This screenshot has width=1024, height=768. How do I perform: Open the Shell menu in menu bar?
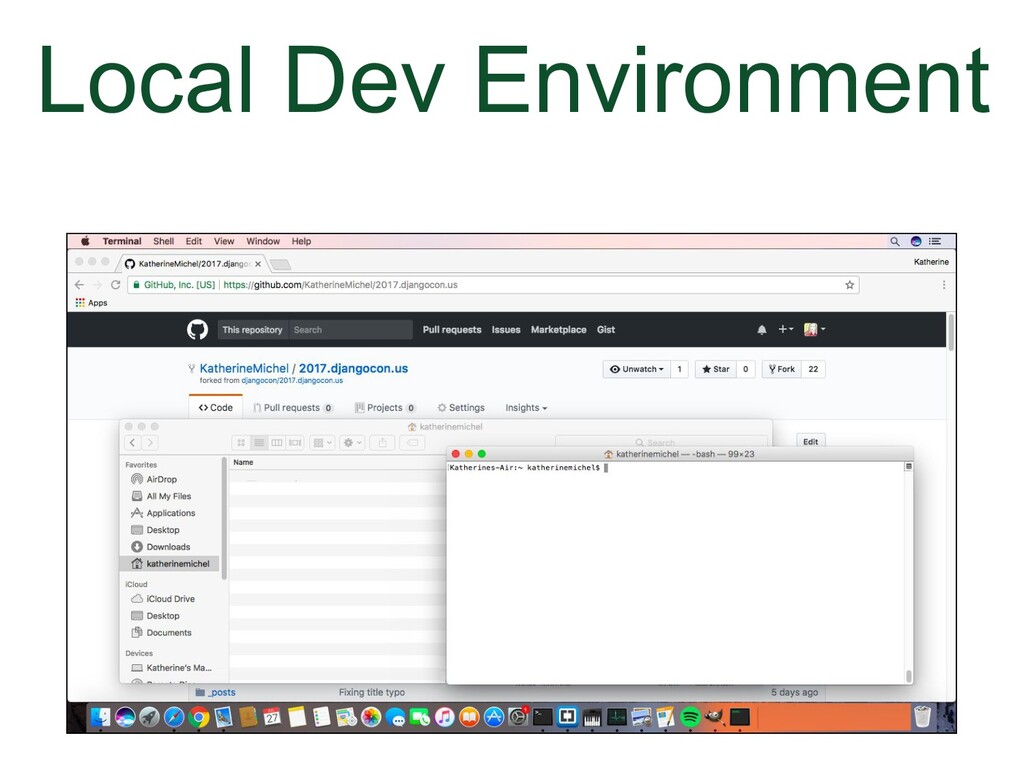pyautogui.click(x=163, y=241)
